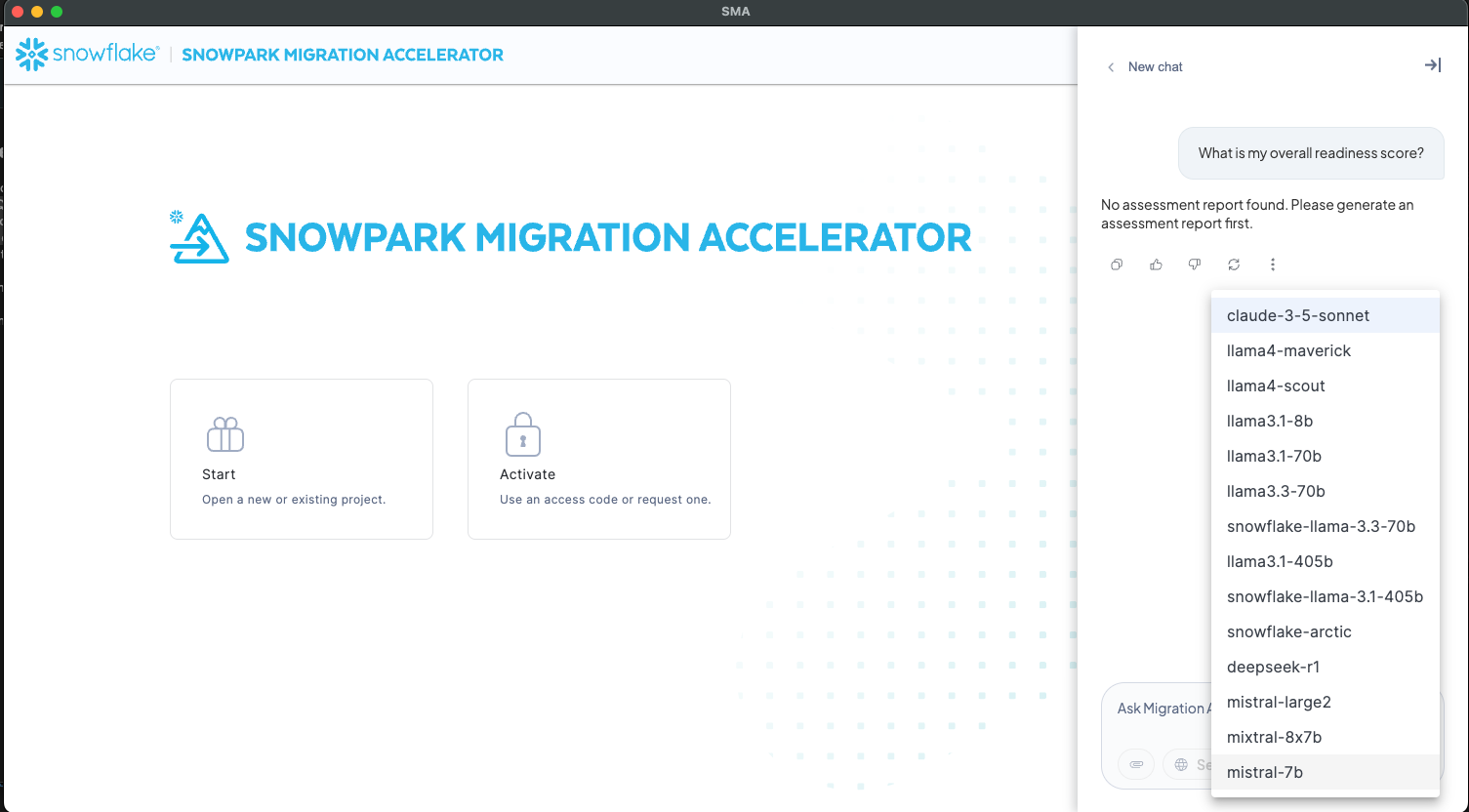Give the response a thumbs down
Image resolution: width=1469 pixels, height=812 pixels.
1194,264
